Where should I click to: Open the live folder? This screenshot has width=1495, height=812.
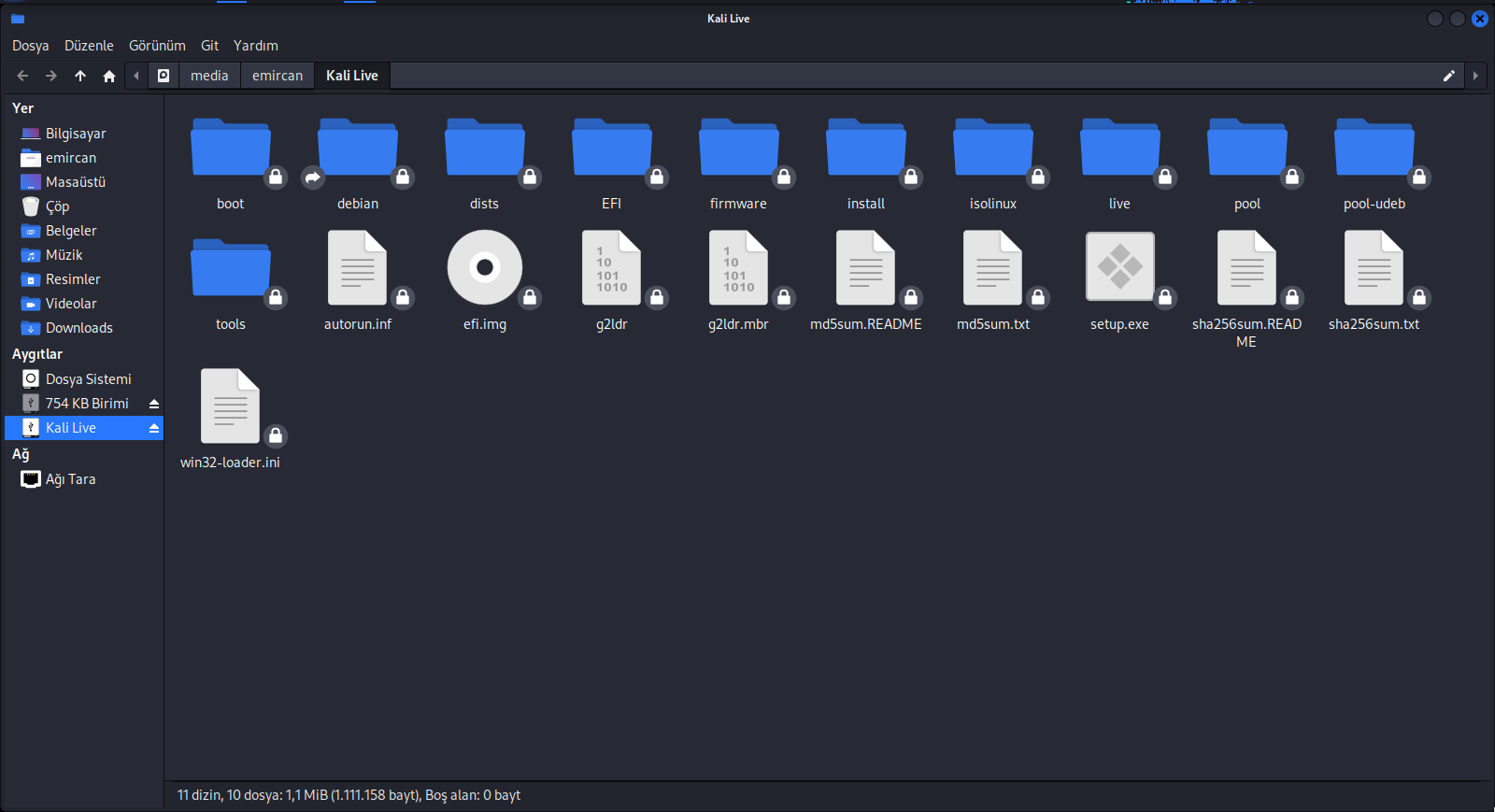click(x=1120, y=149)
